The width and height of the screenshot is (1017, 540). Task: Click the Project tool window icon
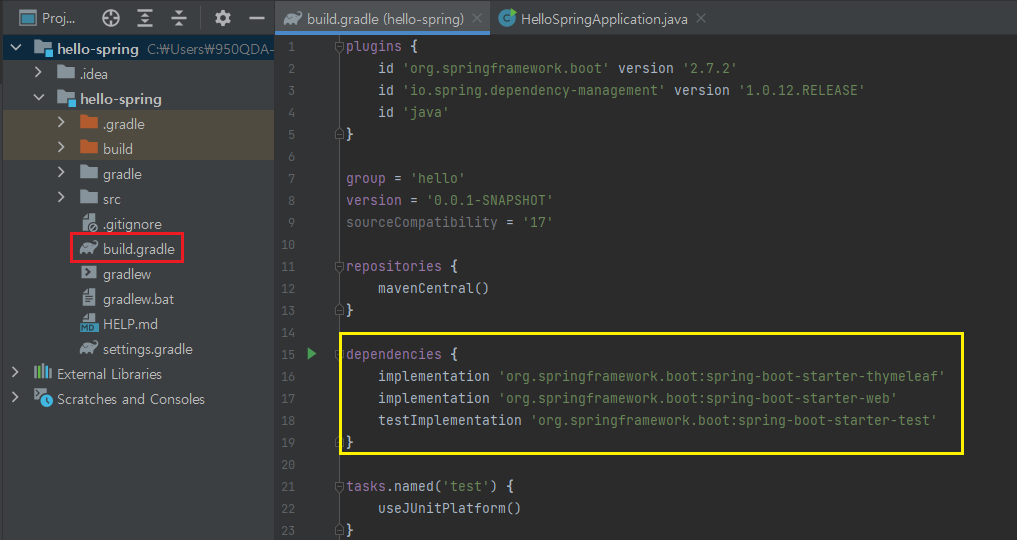pos(28,18)
